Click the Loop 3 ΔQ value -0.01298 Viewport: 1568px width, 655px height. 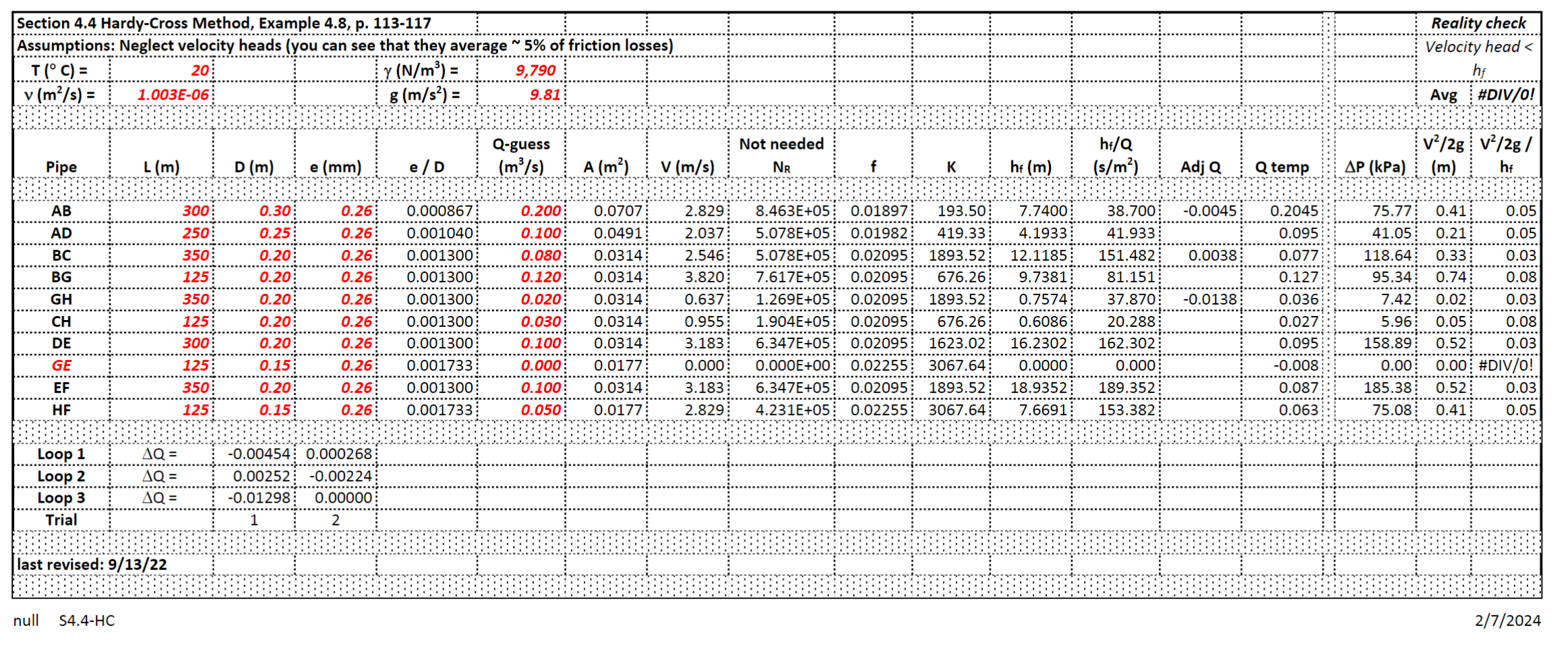[259, 498]
